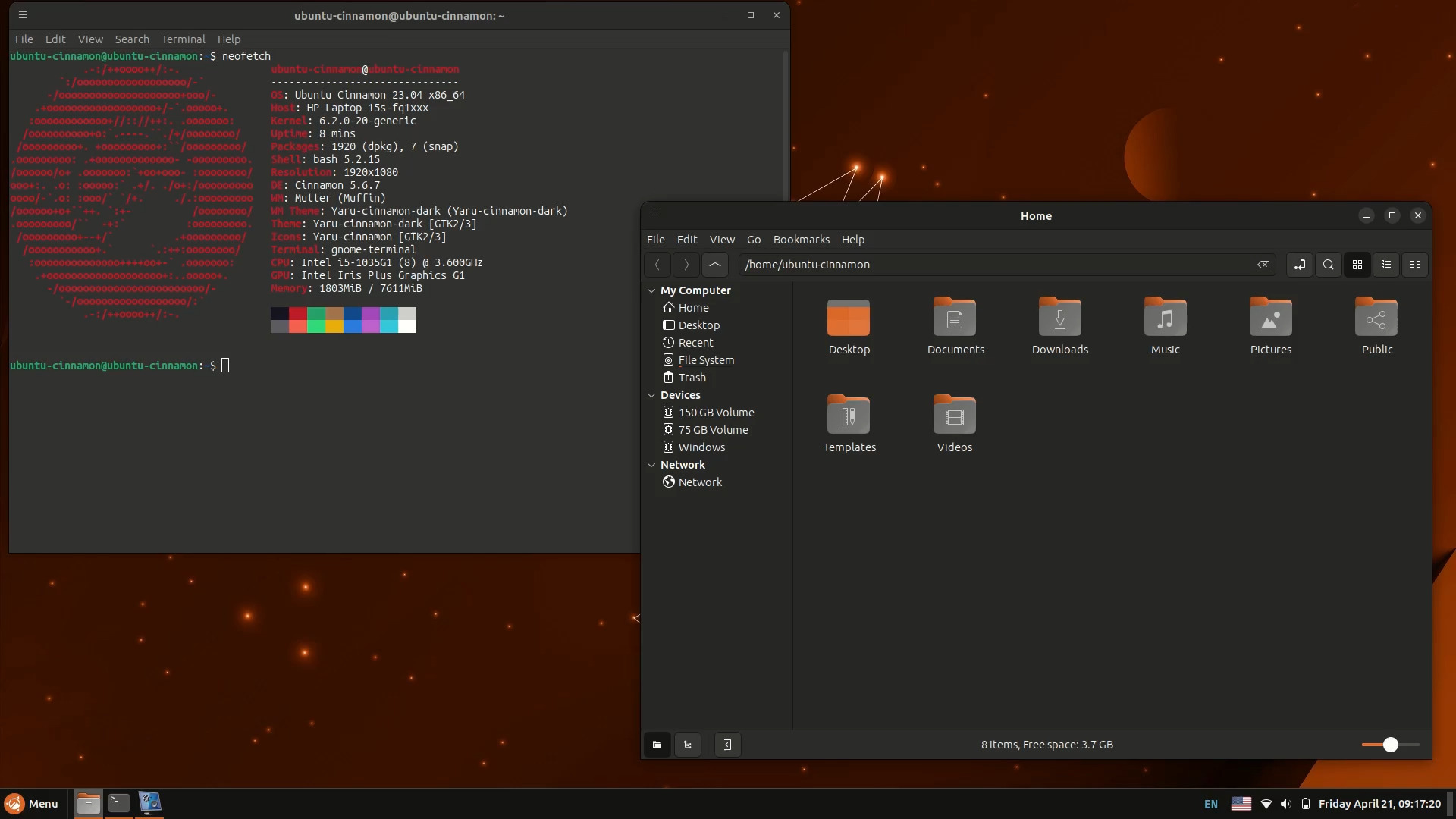Collapse the Devices section

coord(651,394)
